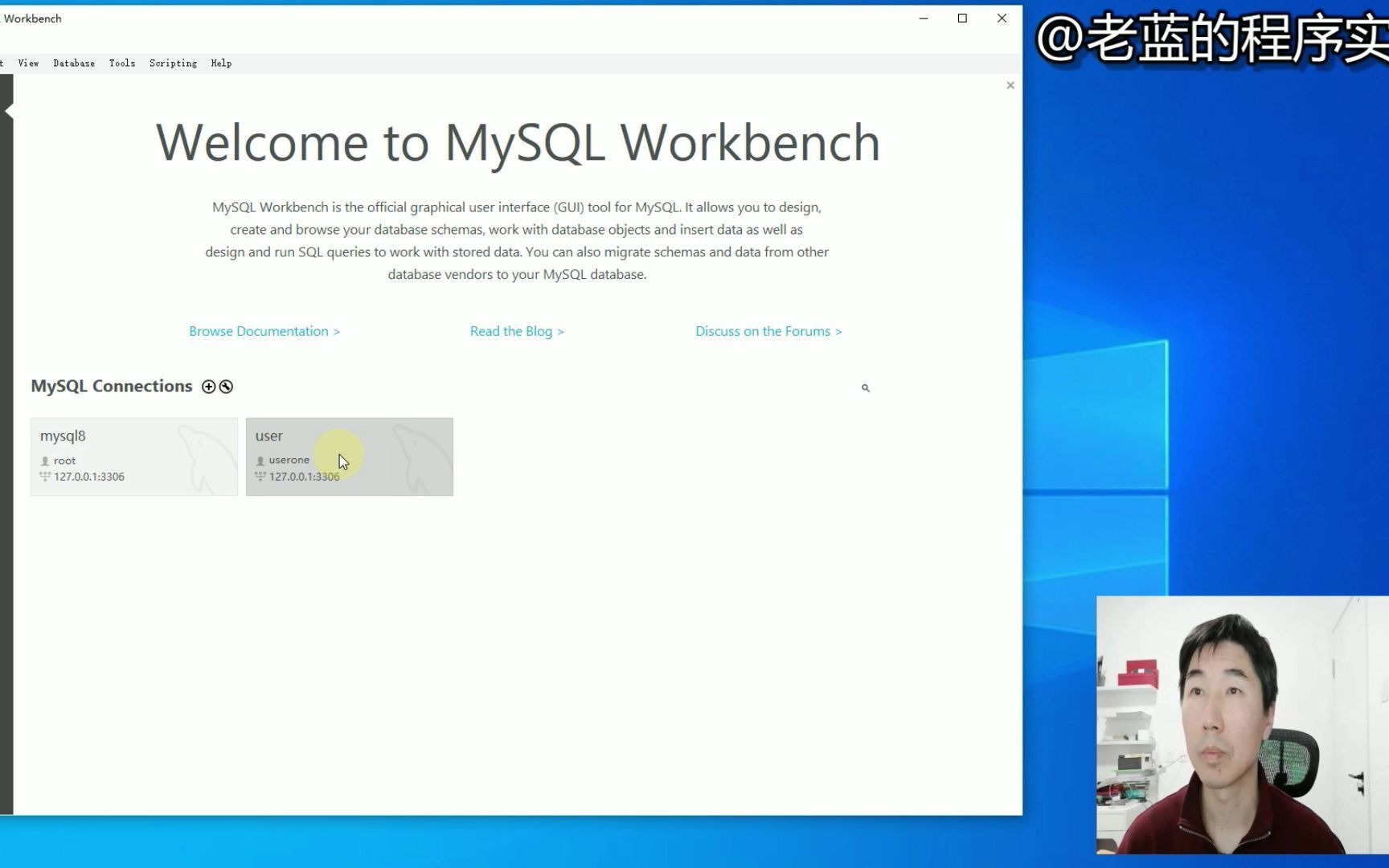Viewport: 1389px width, 868px height.
Task: Click the user icon beside root
Action: [45, 461]
